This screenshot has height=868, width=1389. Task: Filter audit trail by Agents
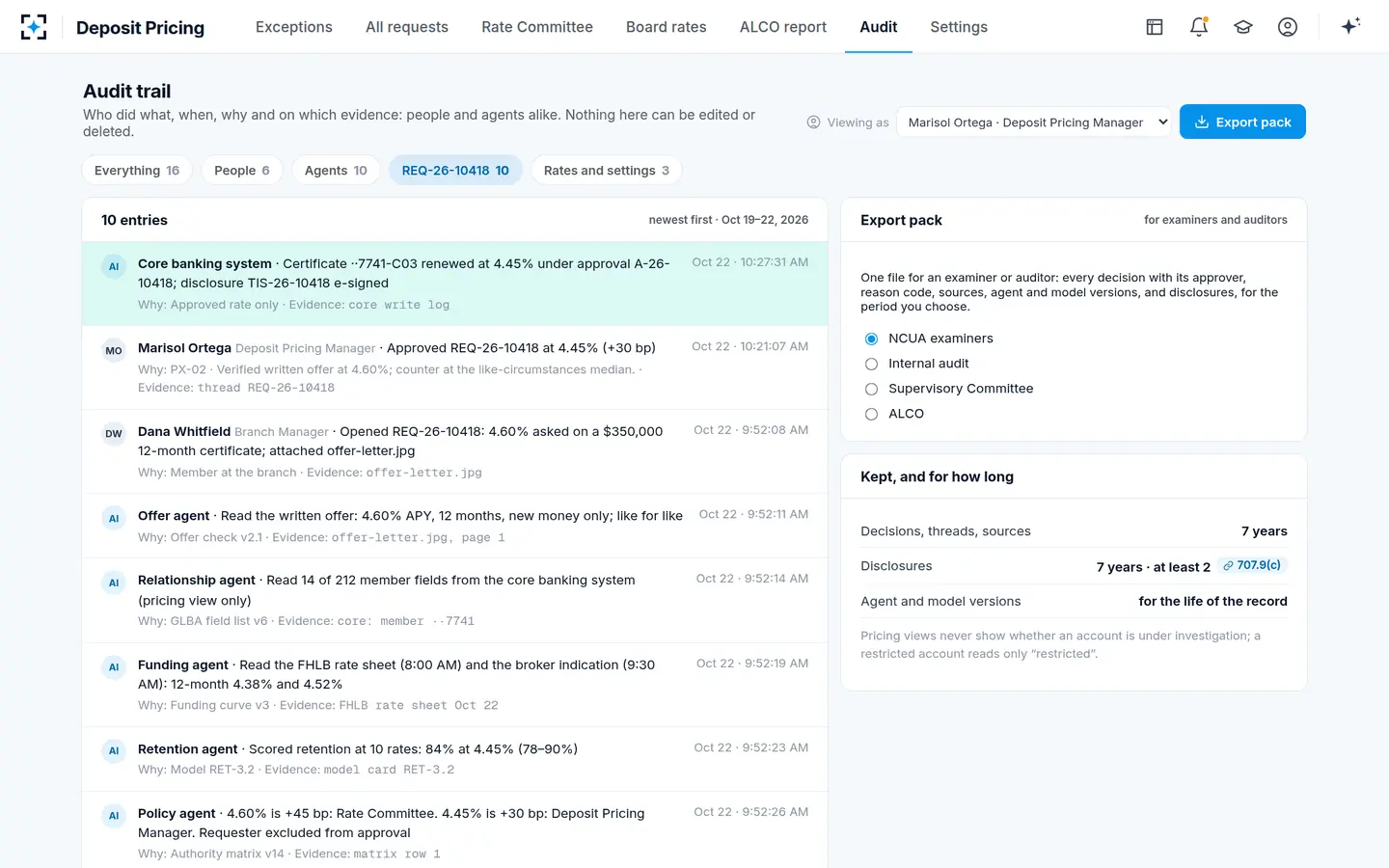tap(336, 171)
